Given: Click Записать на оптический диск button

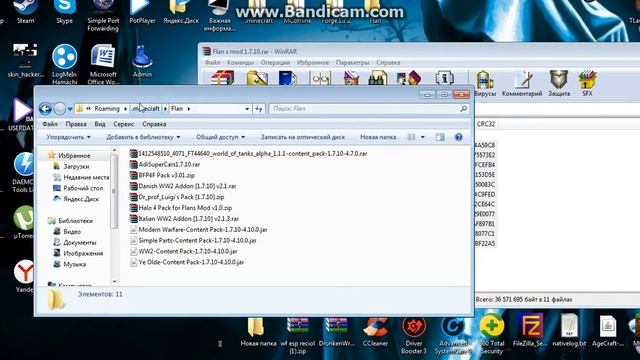Looking at the screenshot, I should (303, 137).
